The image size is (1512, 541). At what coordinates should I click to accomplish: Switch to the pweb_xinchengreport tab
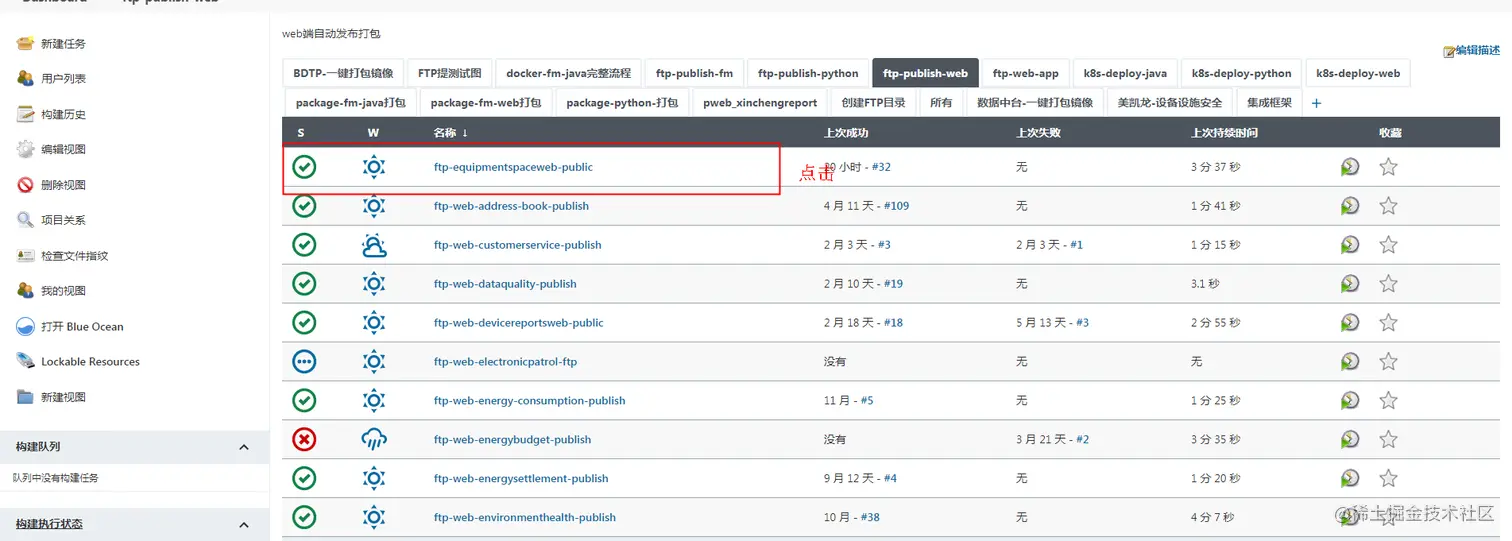[x=760, y=102]
